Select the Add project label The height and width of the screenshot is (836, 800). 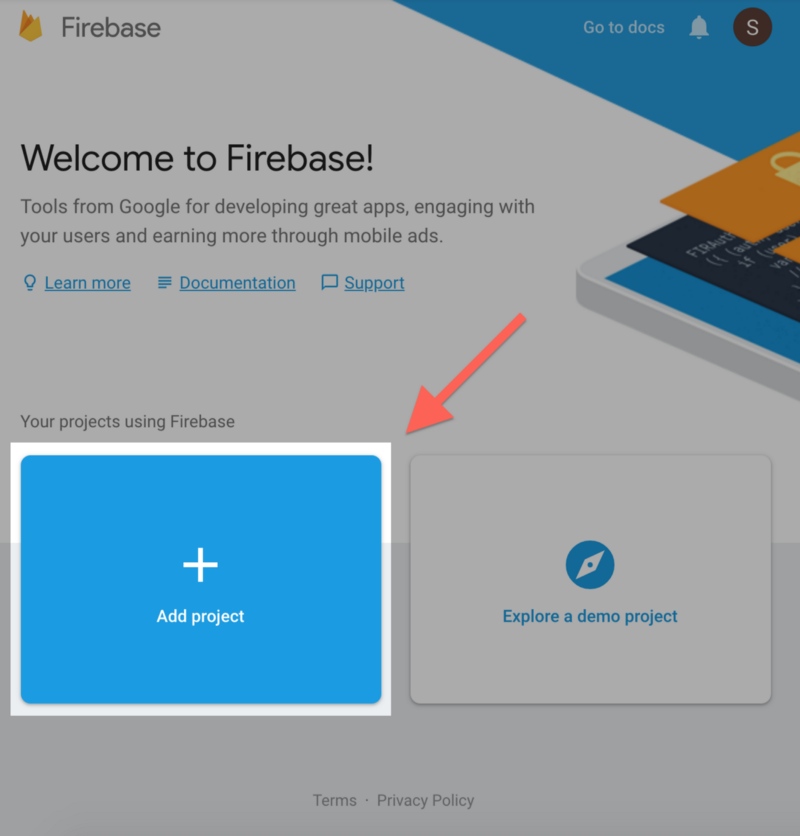tap(201, 616)
